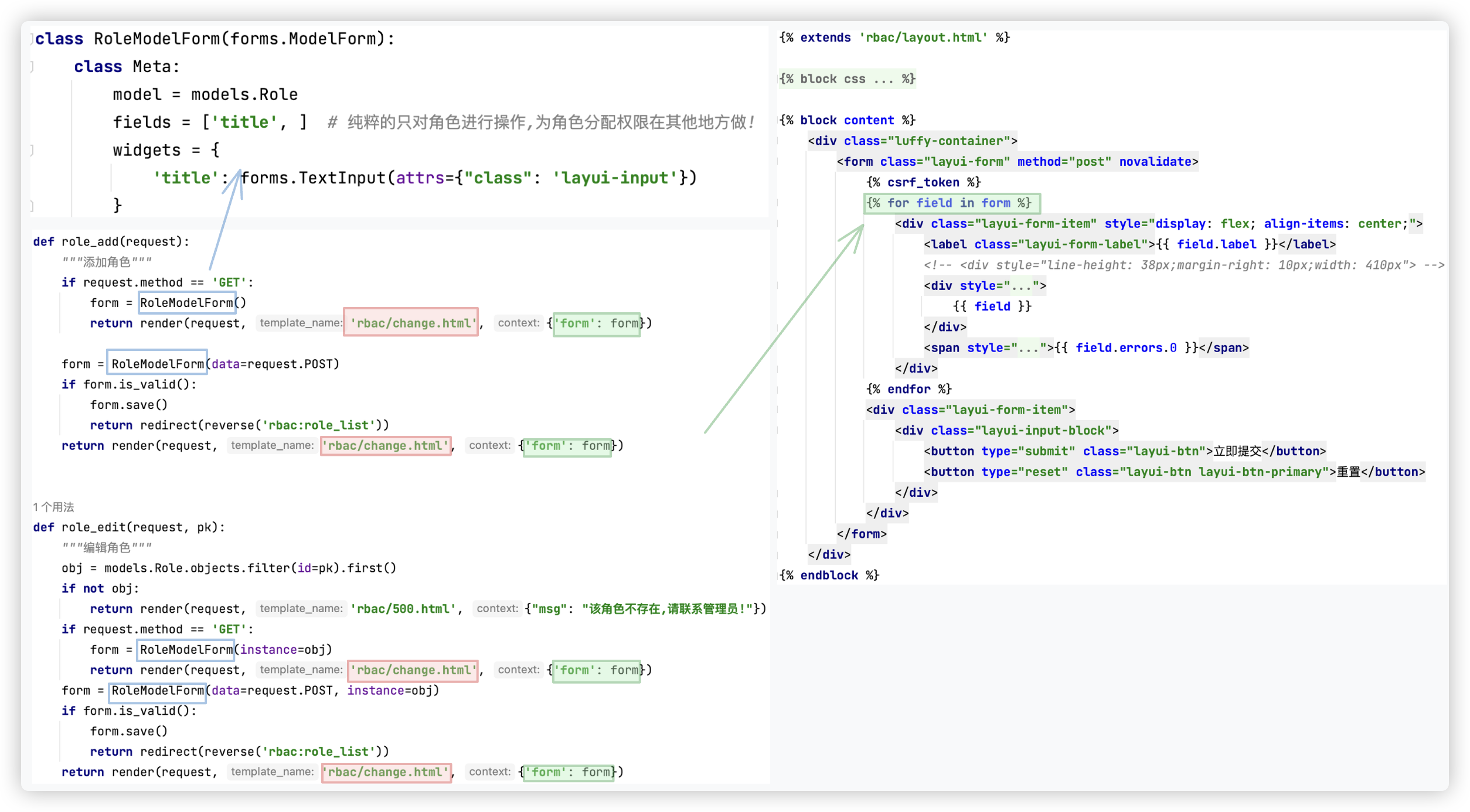Click the csrf_token template tag
Screen dimensions: 1470x812
pos(923,183)
